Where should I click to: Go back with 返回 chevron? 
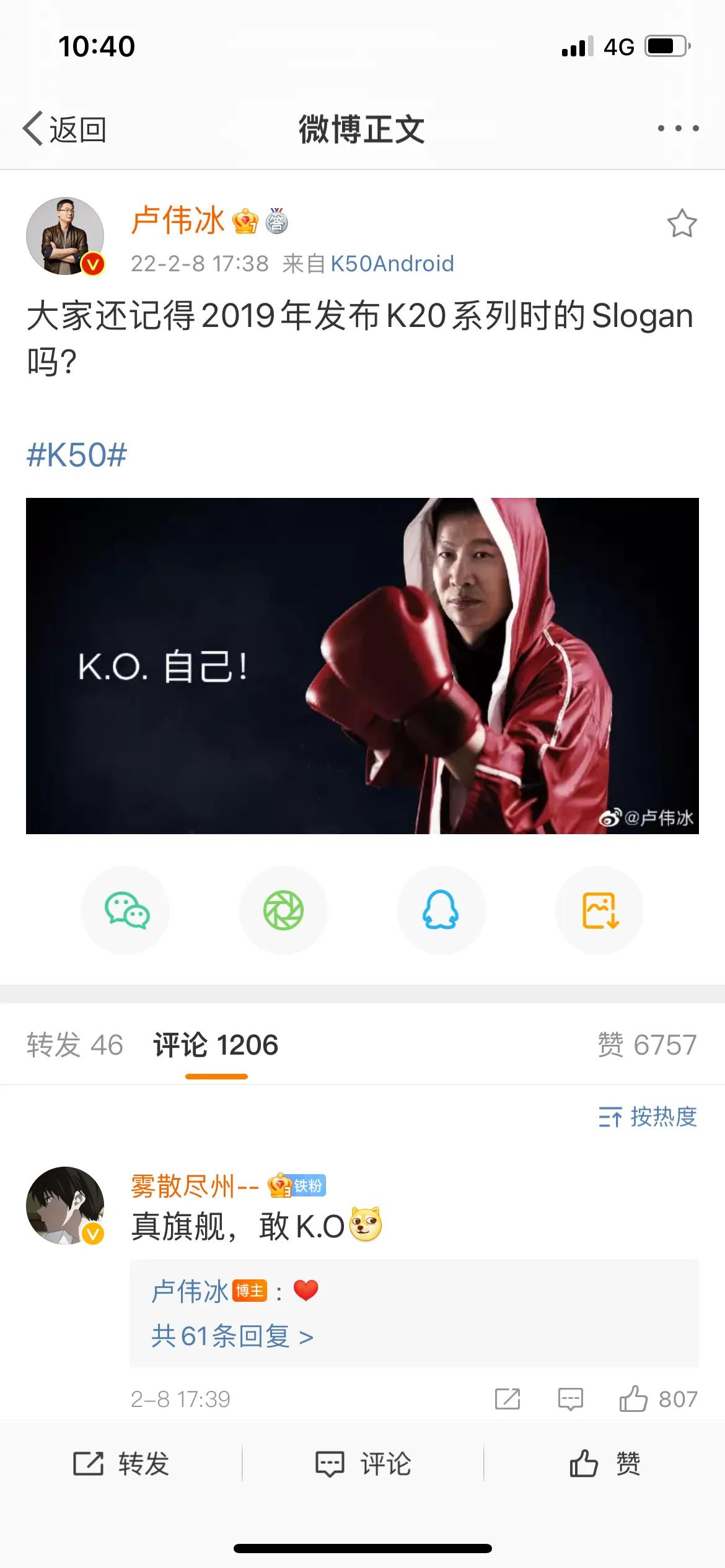click(x=64, y=129)
